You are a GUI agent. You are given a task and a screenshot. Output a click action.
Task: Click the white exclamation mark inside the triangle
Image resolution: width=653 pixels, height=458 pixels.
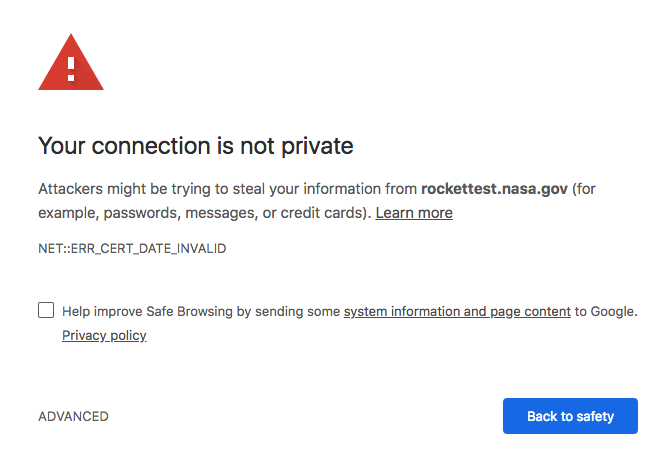[x=71, y=69]
